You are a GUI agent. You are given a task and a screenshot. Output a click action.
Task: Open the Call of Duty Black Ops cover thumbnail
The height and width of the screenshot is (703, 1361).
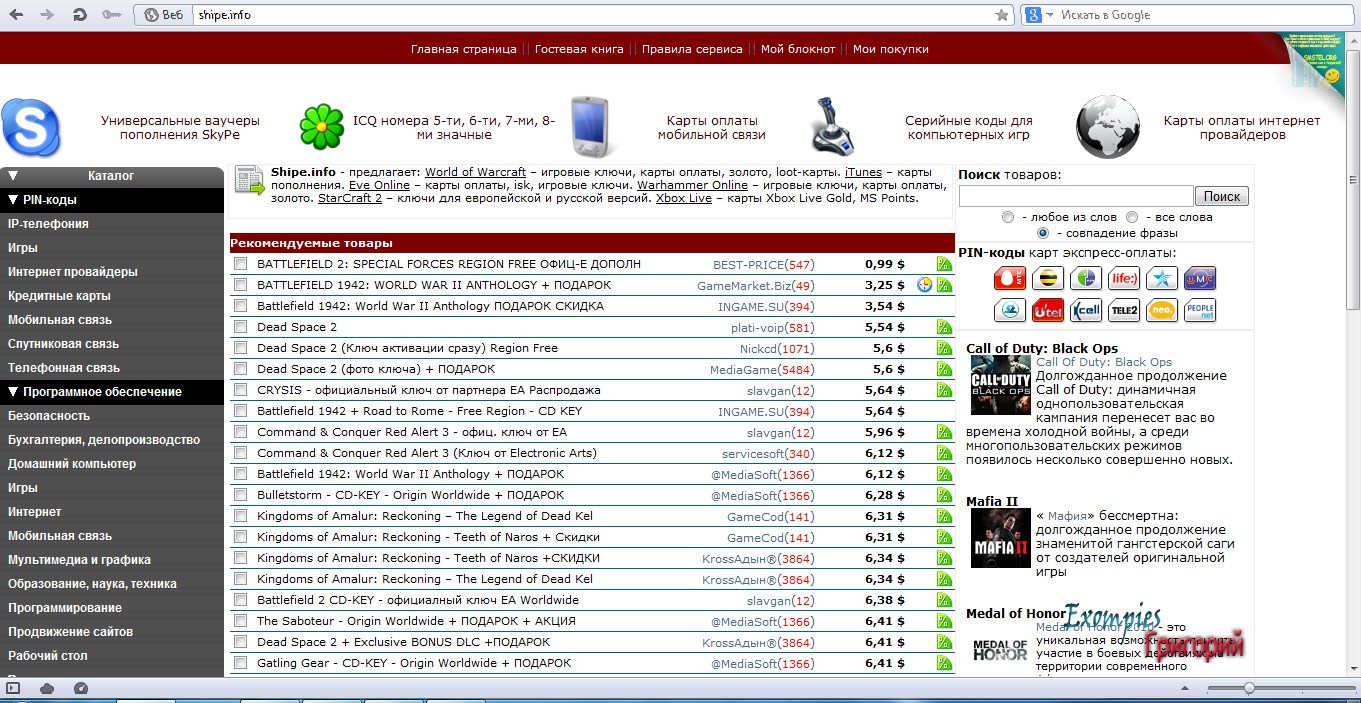[1000, 385]
